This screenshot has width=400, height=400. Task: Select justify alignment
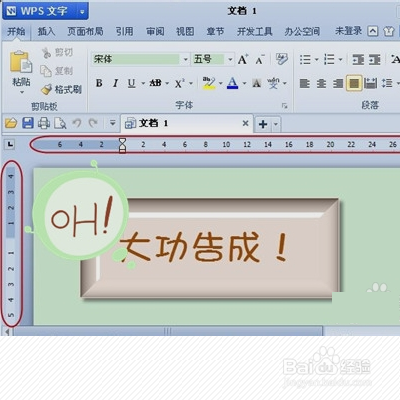(354, 83)
